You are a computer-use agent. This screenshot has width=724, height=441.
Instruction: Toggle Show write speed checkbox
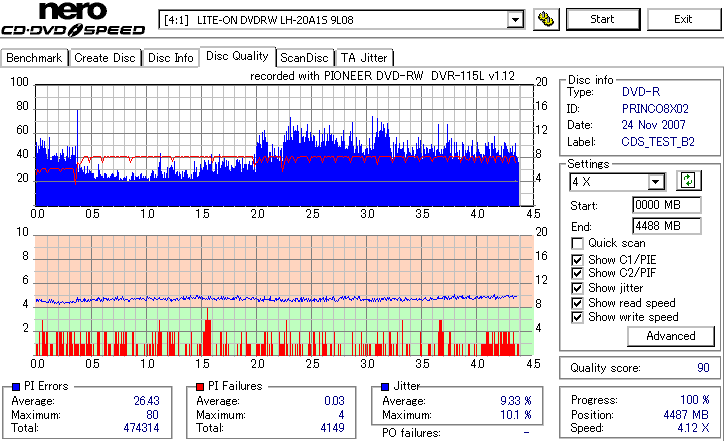coord(577,317)
